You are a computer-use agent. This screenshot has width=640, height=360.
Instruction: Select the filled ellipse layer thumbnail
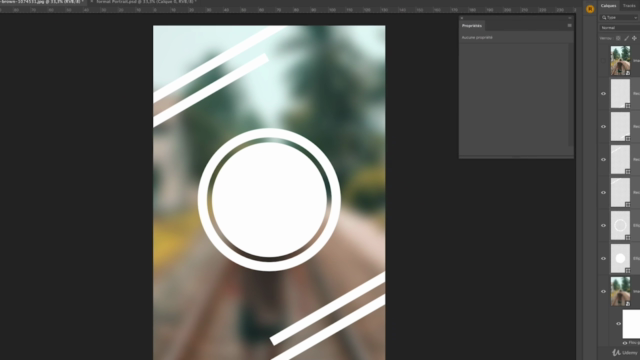(620, 258)
